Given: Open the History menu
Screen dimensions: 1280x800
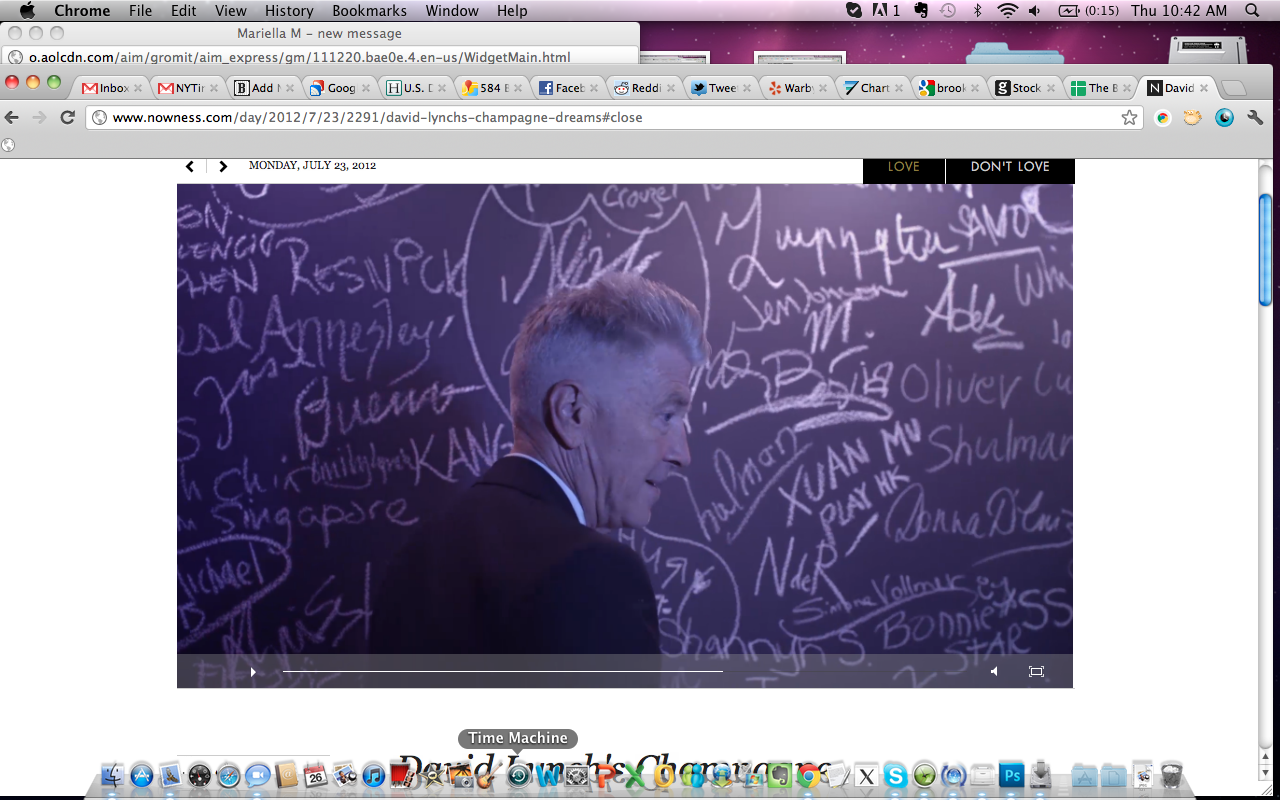Looking at the screenshot, I should (x=289, y=11).
